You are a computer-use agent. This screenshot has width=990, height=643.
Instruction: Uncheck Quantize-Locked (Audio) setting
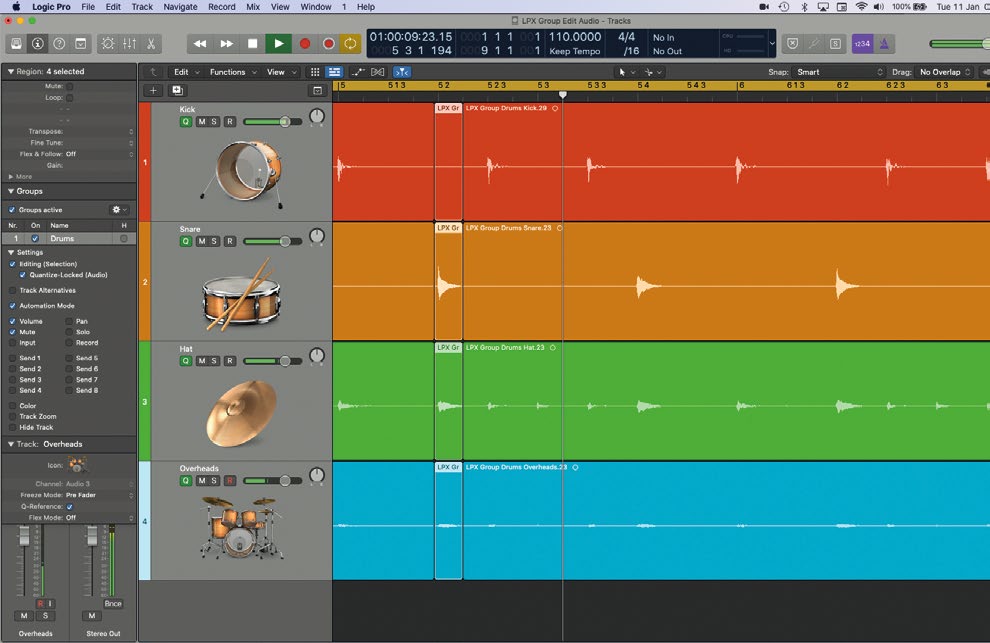pos(23,275)
